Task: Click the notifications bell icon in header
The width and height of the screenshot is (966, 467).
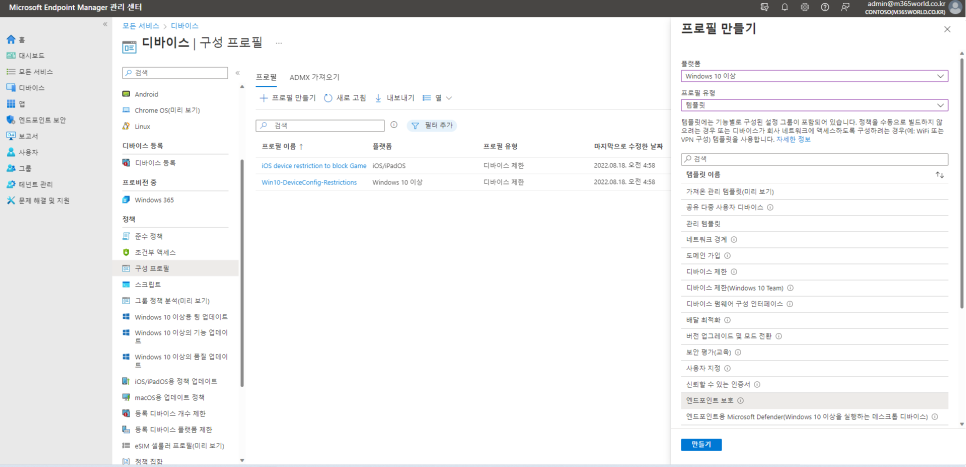Action: [784, 7]
